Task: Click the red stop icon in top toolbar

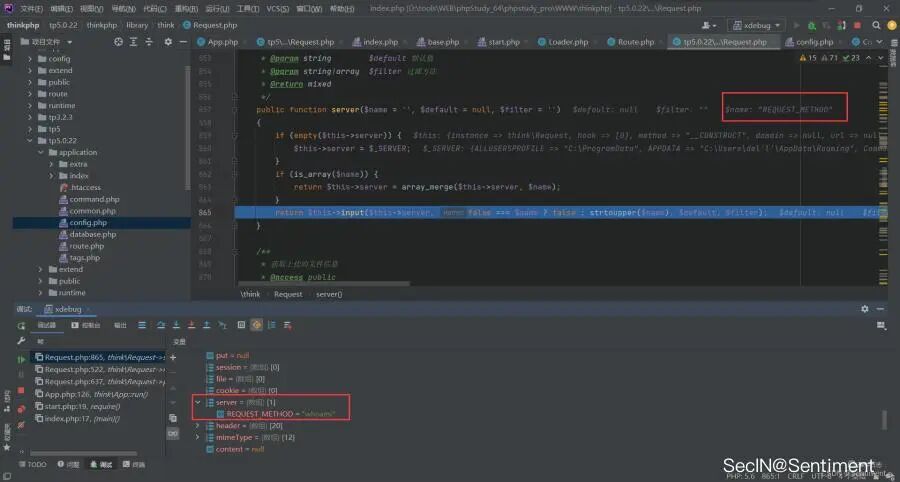Action: [858, 25]
